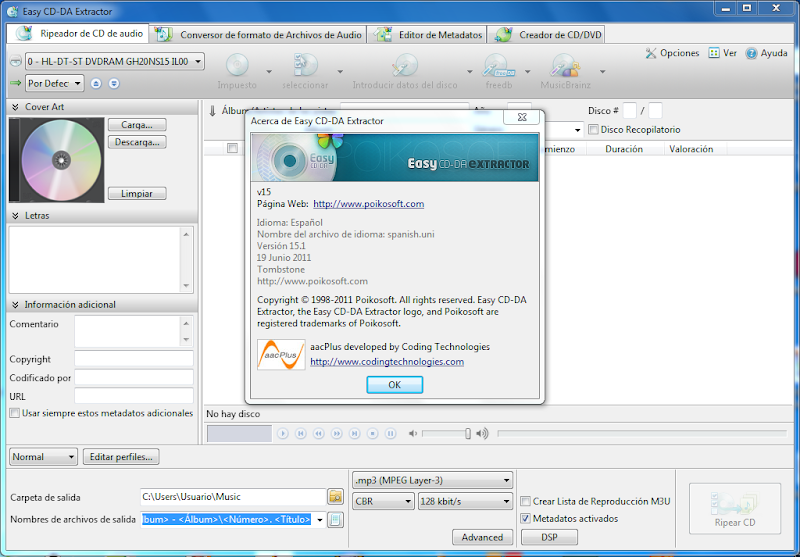This screenshot has width=800, height=557.
Task: Click the eject tray up button icon
Action: (96, 83)
